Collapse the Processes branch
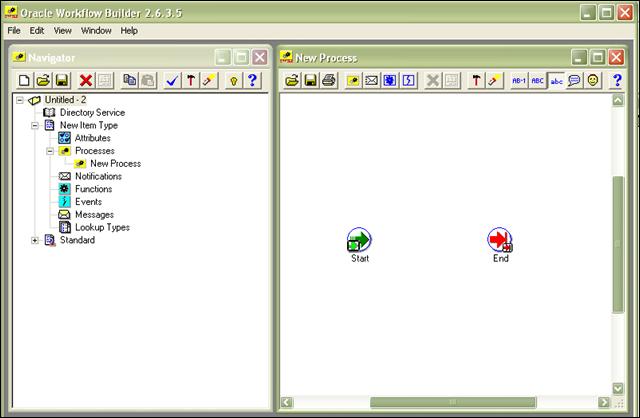This screenshot has height=418, width=640. tap(50, 151)
